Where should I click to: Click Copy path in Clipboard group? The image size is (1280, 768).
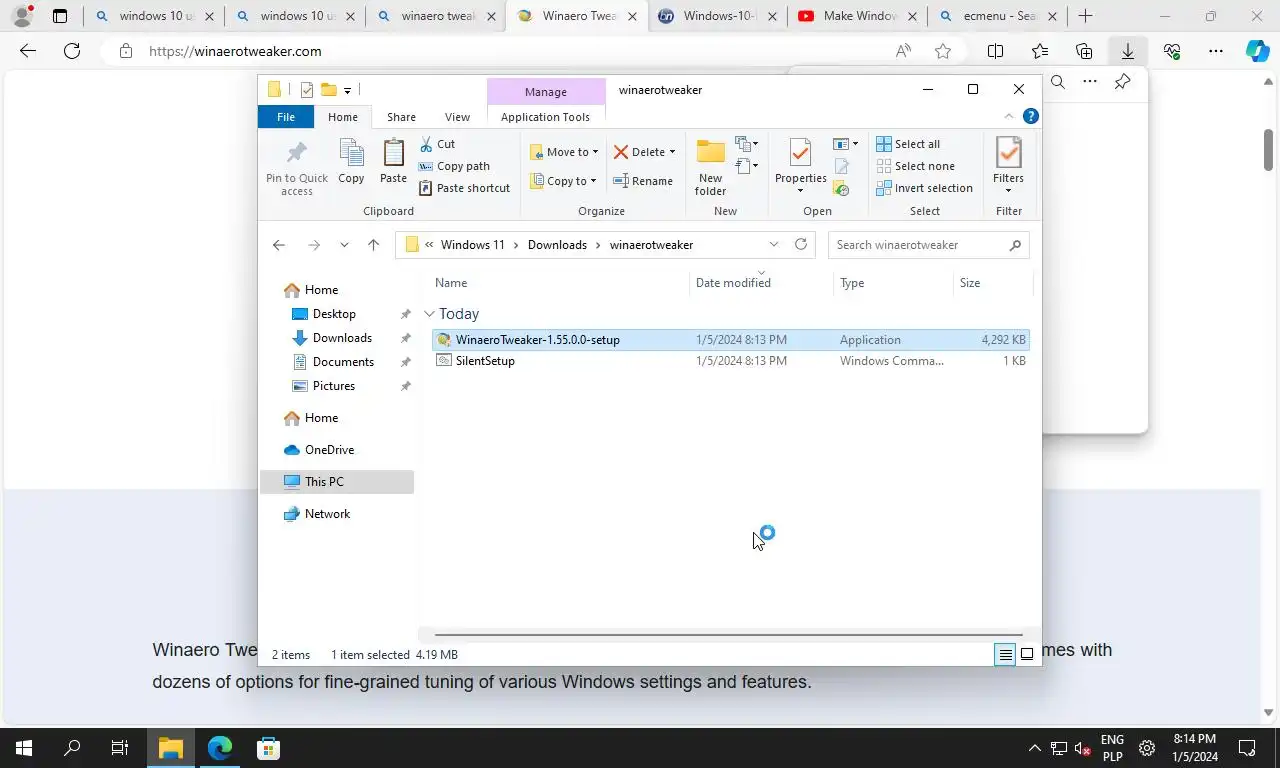pos(454,166)
